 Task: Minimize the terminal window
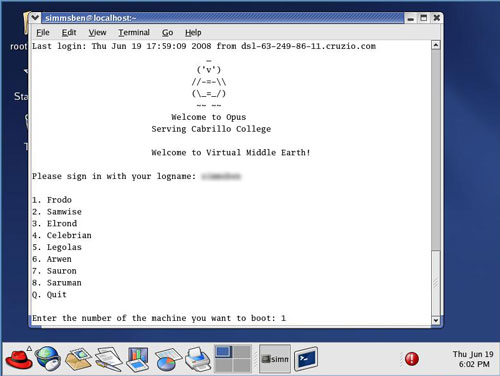tap(411, 18)
